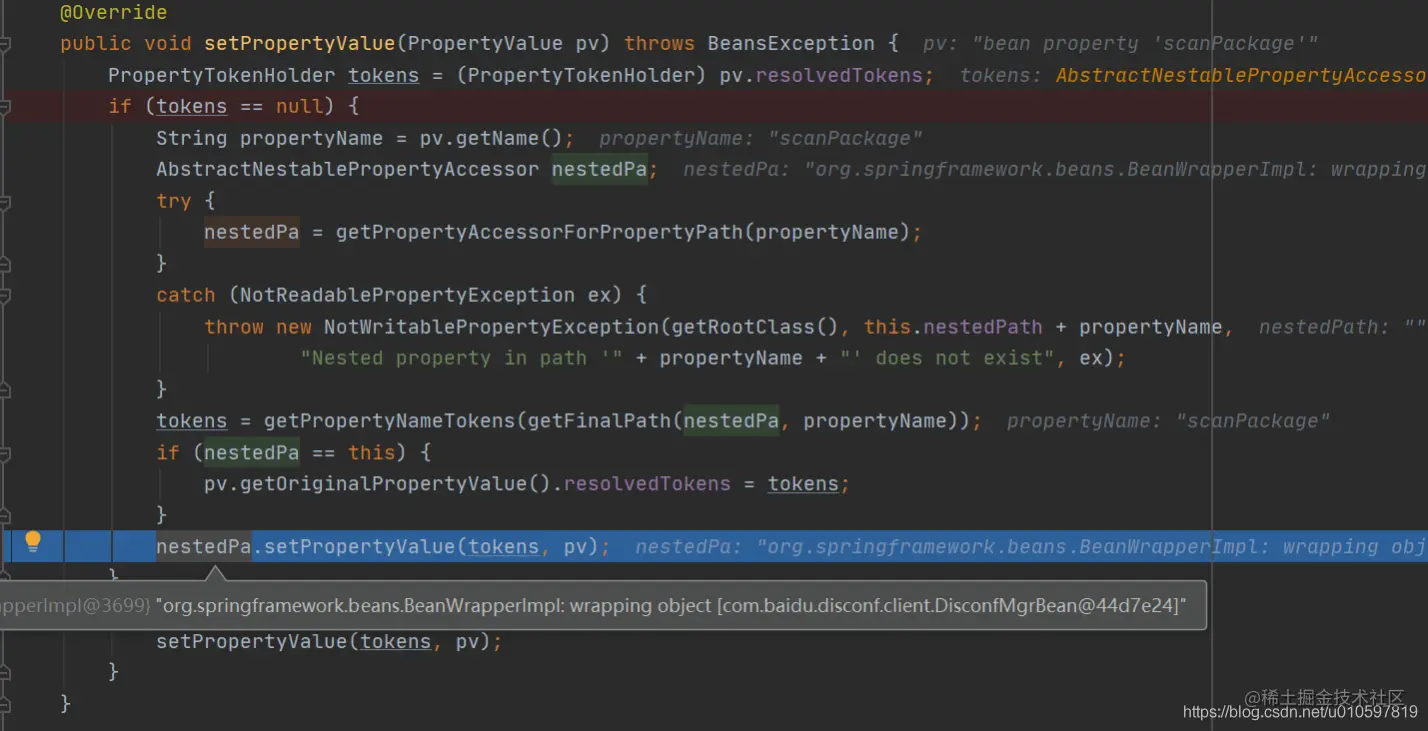Collapse the setPropertyValue method using its gutter fold marker
1428x731 pixels.
coord(4,44)
